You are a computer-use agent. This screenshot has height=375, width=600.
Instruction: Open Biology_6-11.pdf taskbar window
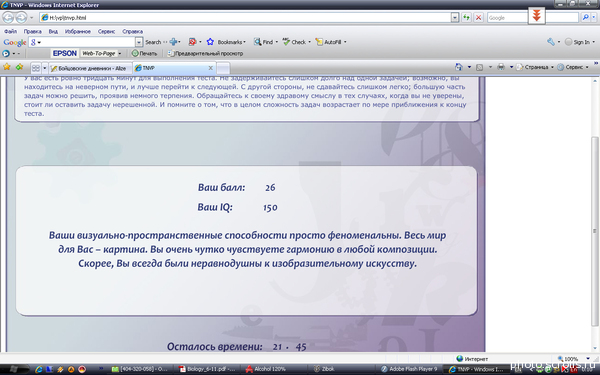208,369
